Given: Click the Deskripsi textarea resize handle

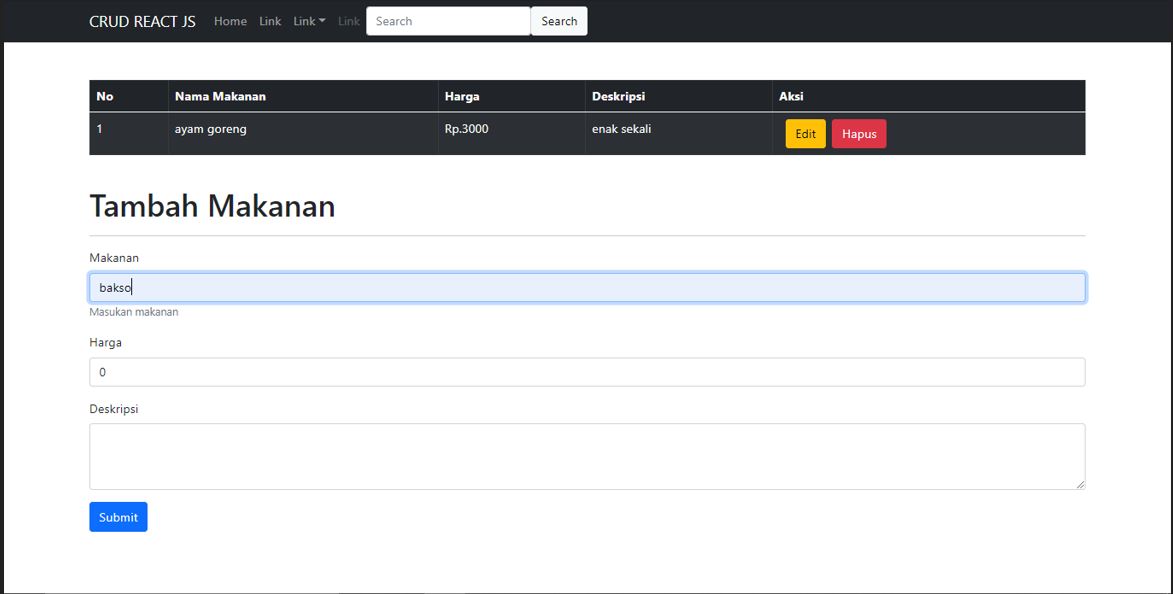Looking at the screenshot, I should [x=1079, y=484].
